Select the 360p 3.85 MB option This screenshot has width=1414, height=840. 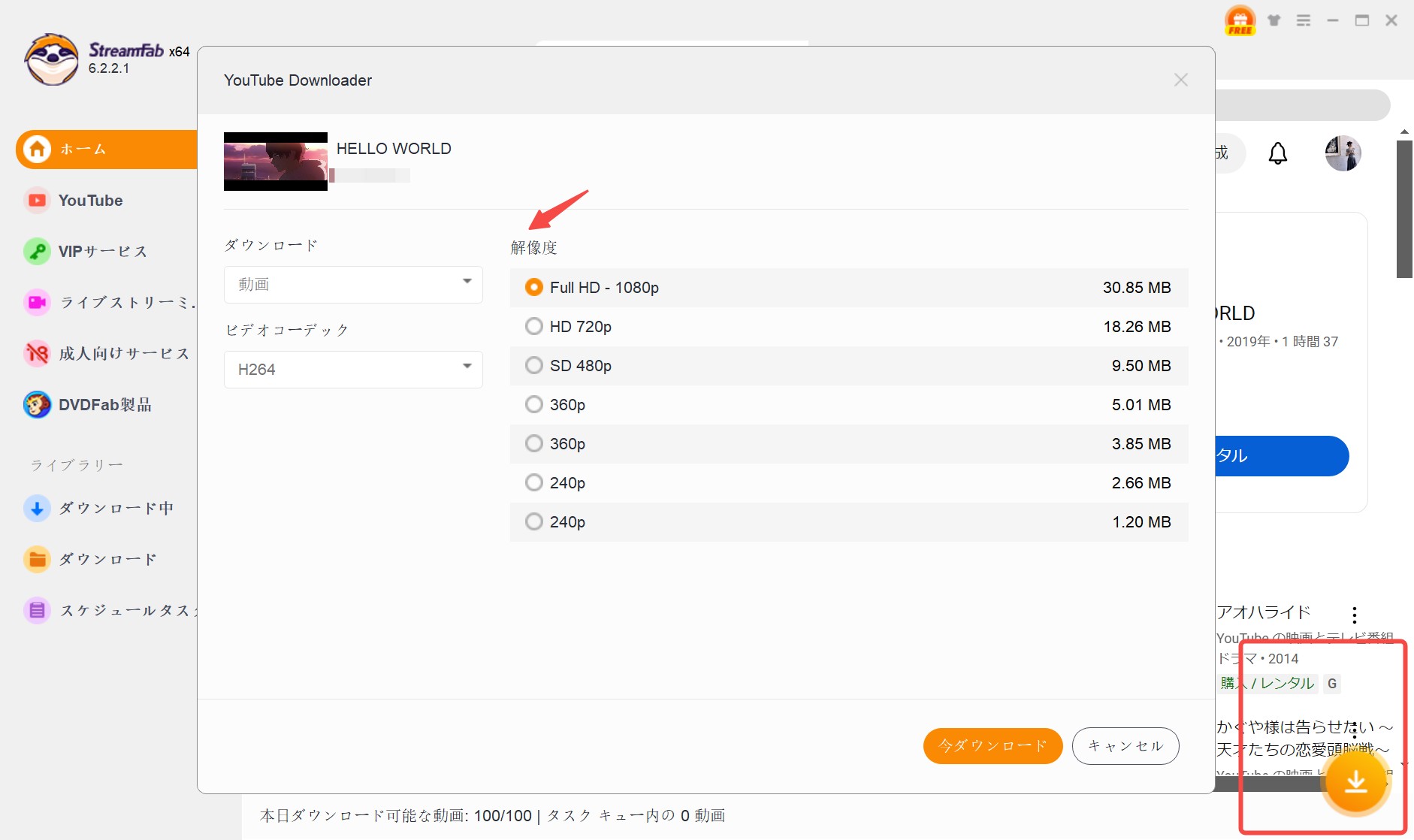click(849, 443)
